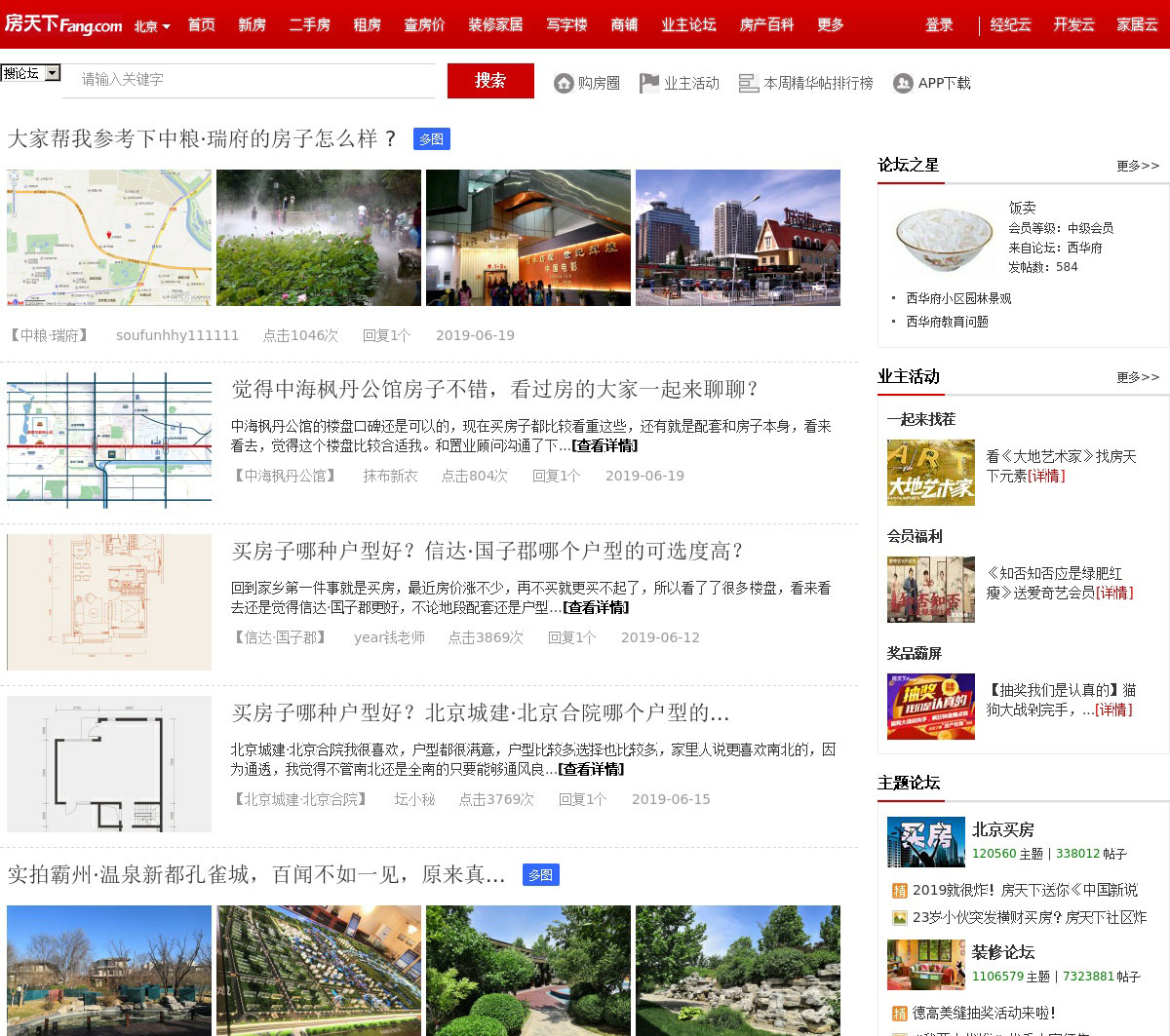The image size is (1170, 1036).
Task: Open 更多 in the top navigation
Action: tap(830, 24)
